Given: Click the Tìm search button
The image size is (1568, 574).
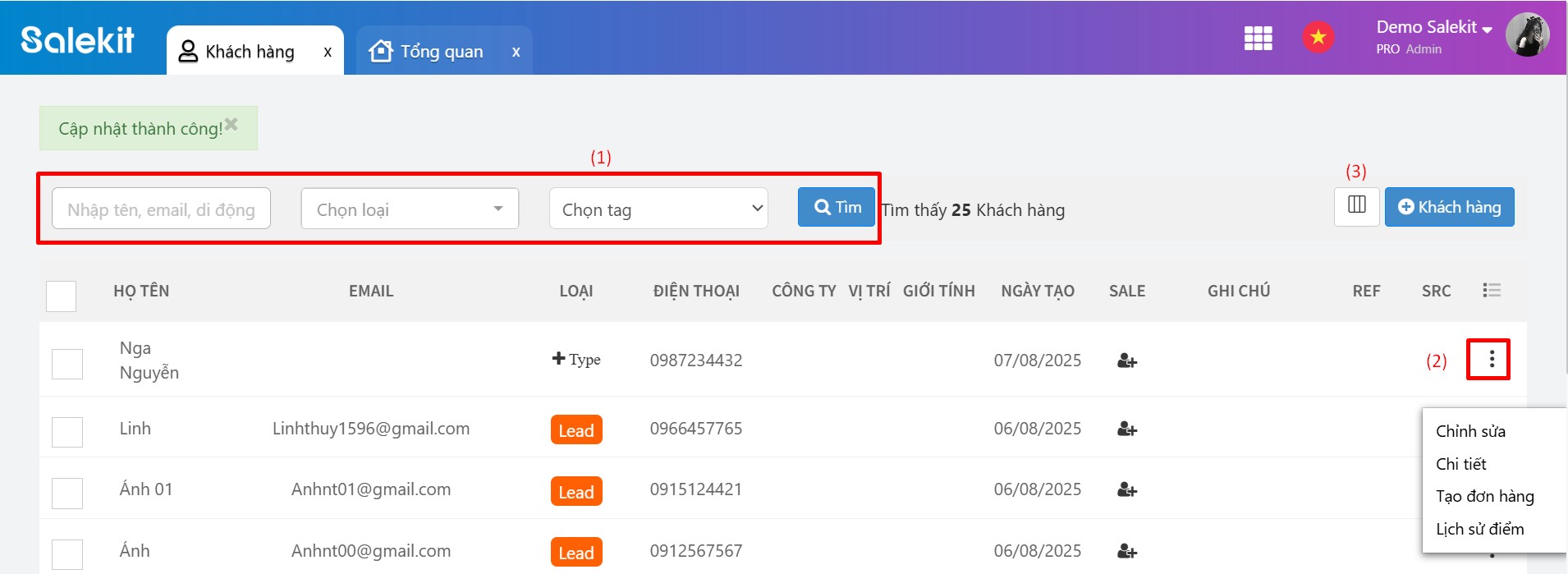Looking at the screenshot, I should click(x=837, y=207).
